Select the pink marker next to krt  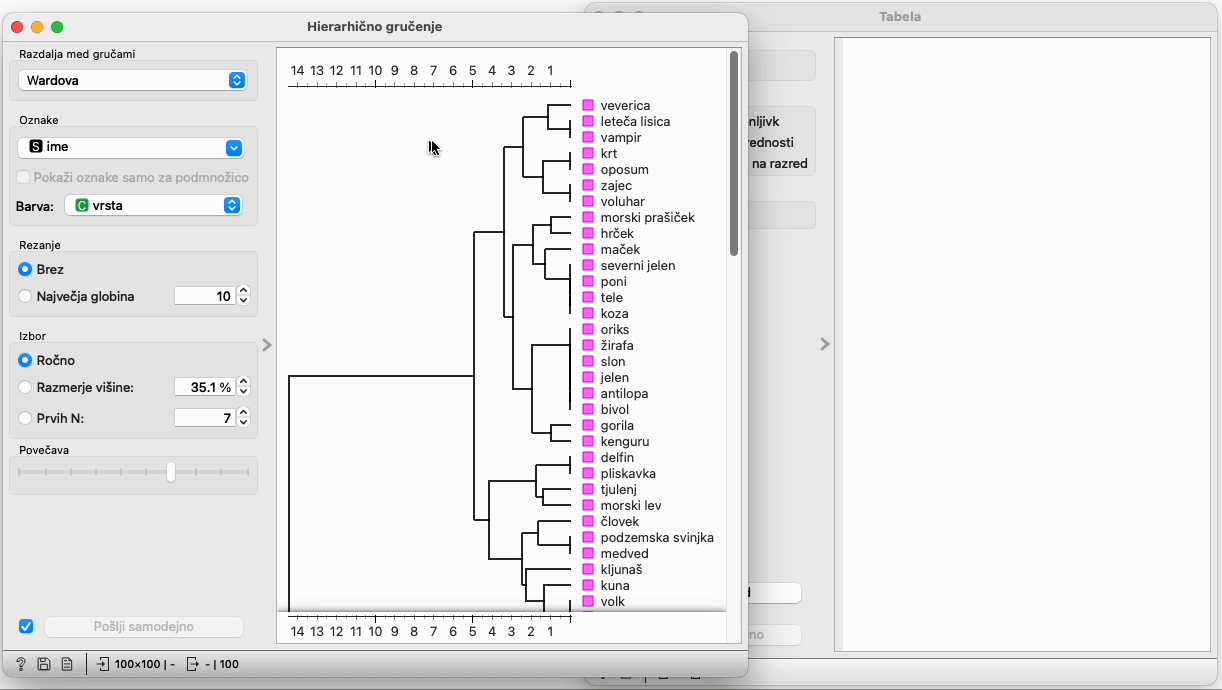click(588, 153)
